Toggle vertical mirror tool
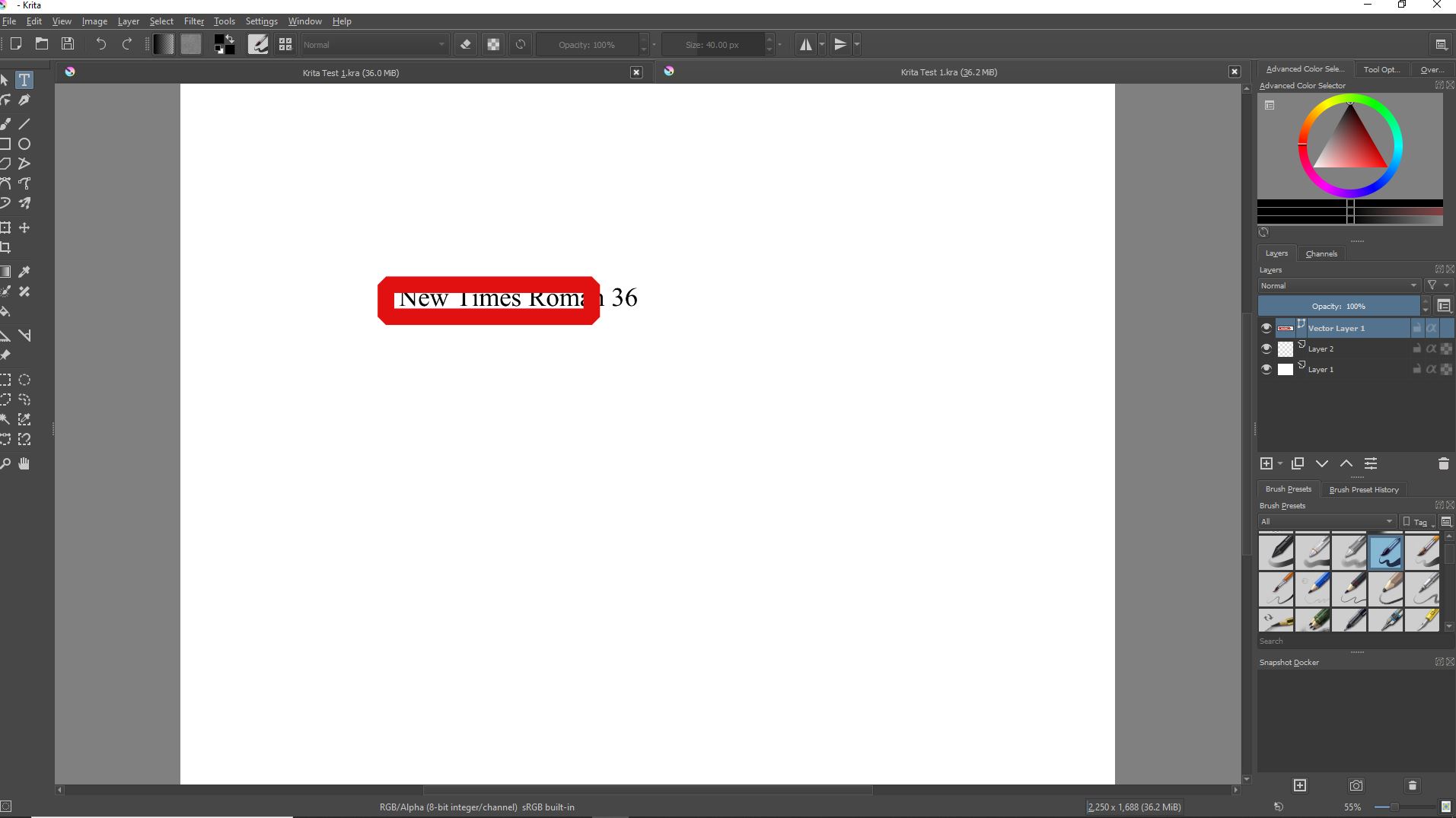 pos(840,44)
